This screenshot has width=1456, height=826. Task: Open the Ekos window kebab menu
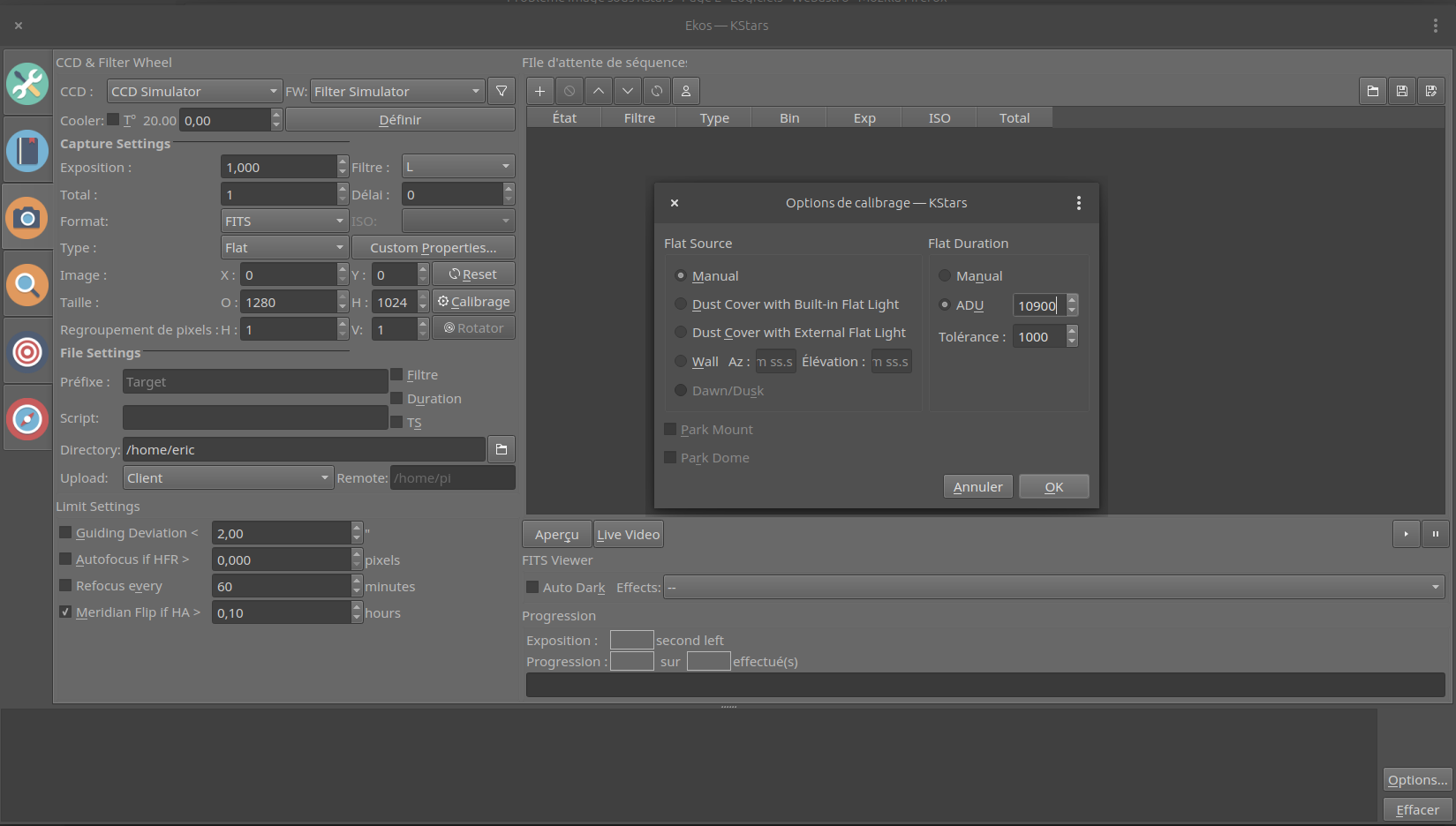pos(1436,26)
